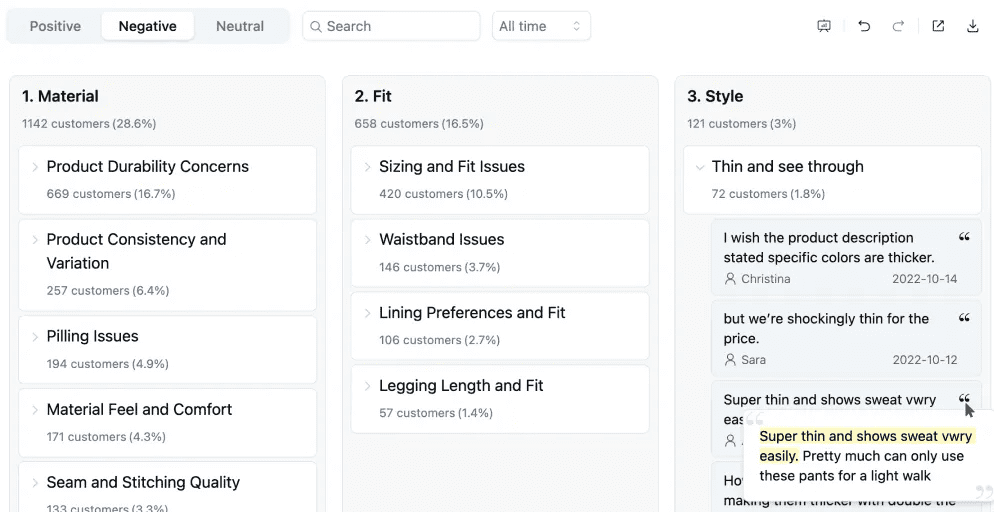Open the 'Material Feel and Comfort' card

(x=139, y=410)
